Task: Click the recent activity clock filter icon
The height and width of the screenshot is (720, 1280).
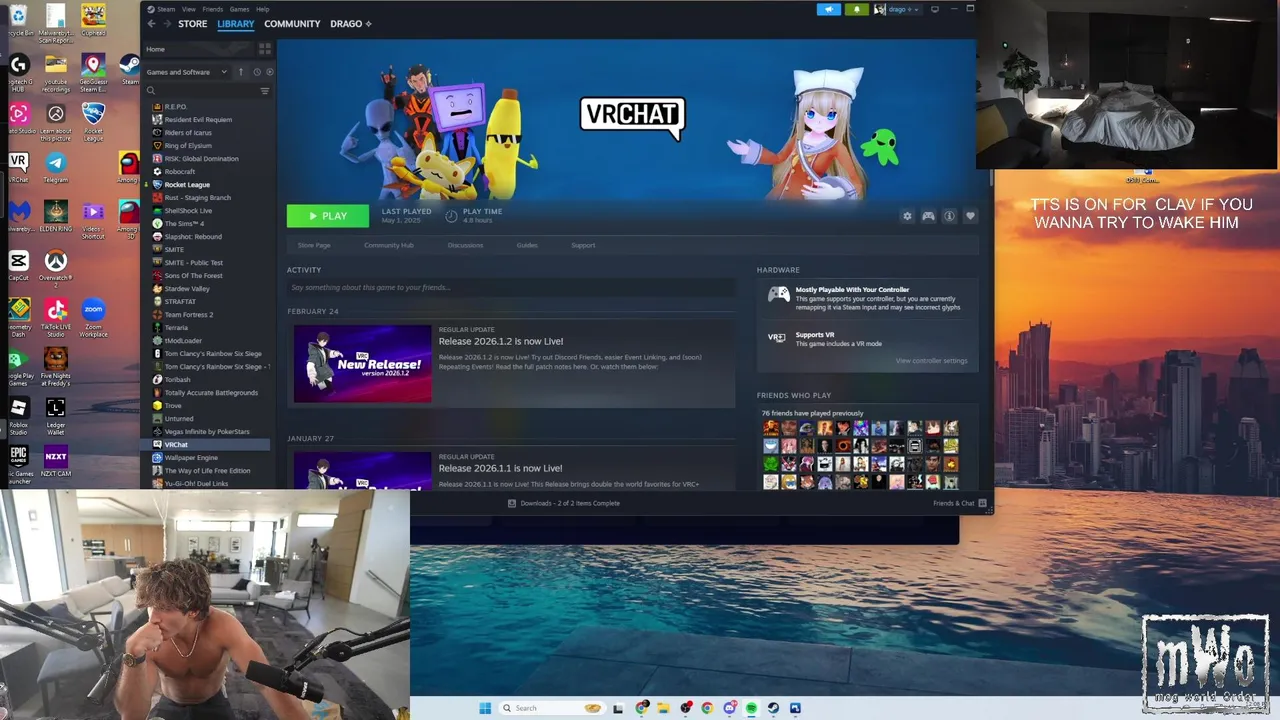Action: [256, 72]
